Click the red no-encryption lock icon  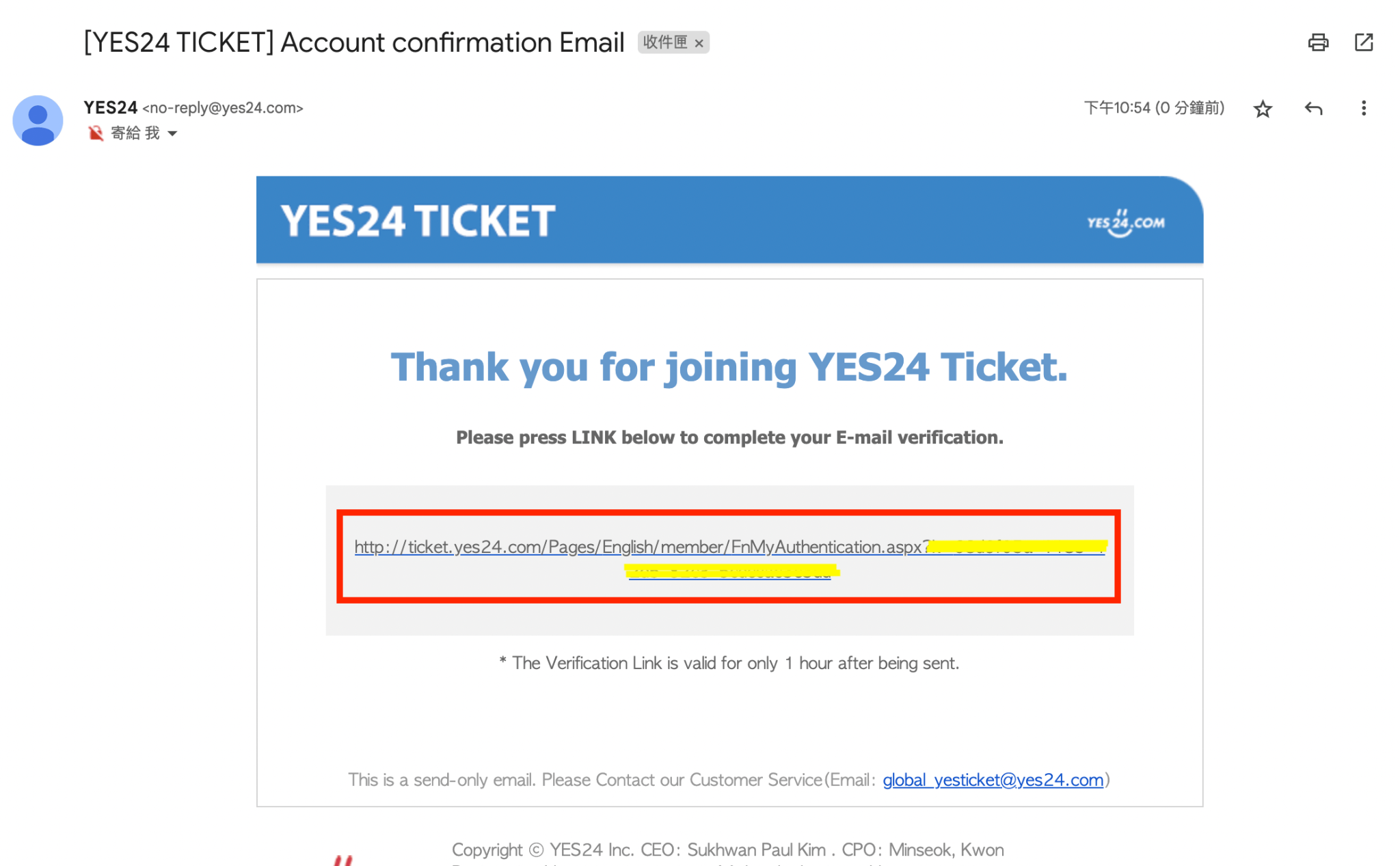pos(96,133)
